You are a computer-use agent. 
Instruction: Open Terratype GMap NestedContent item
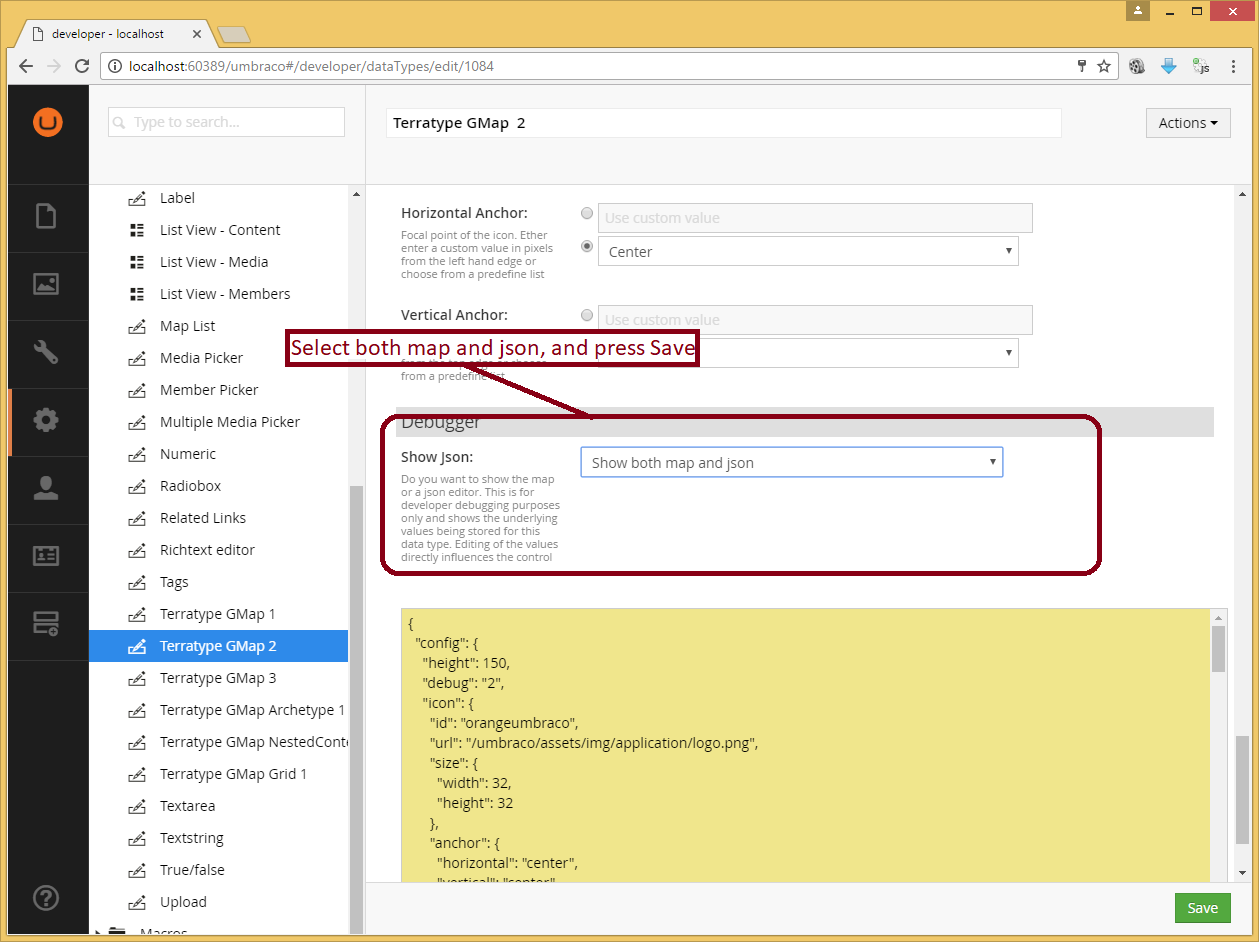[254, 742]
